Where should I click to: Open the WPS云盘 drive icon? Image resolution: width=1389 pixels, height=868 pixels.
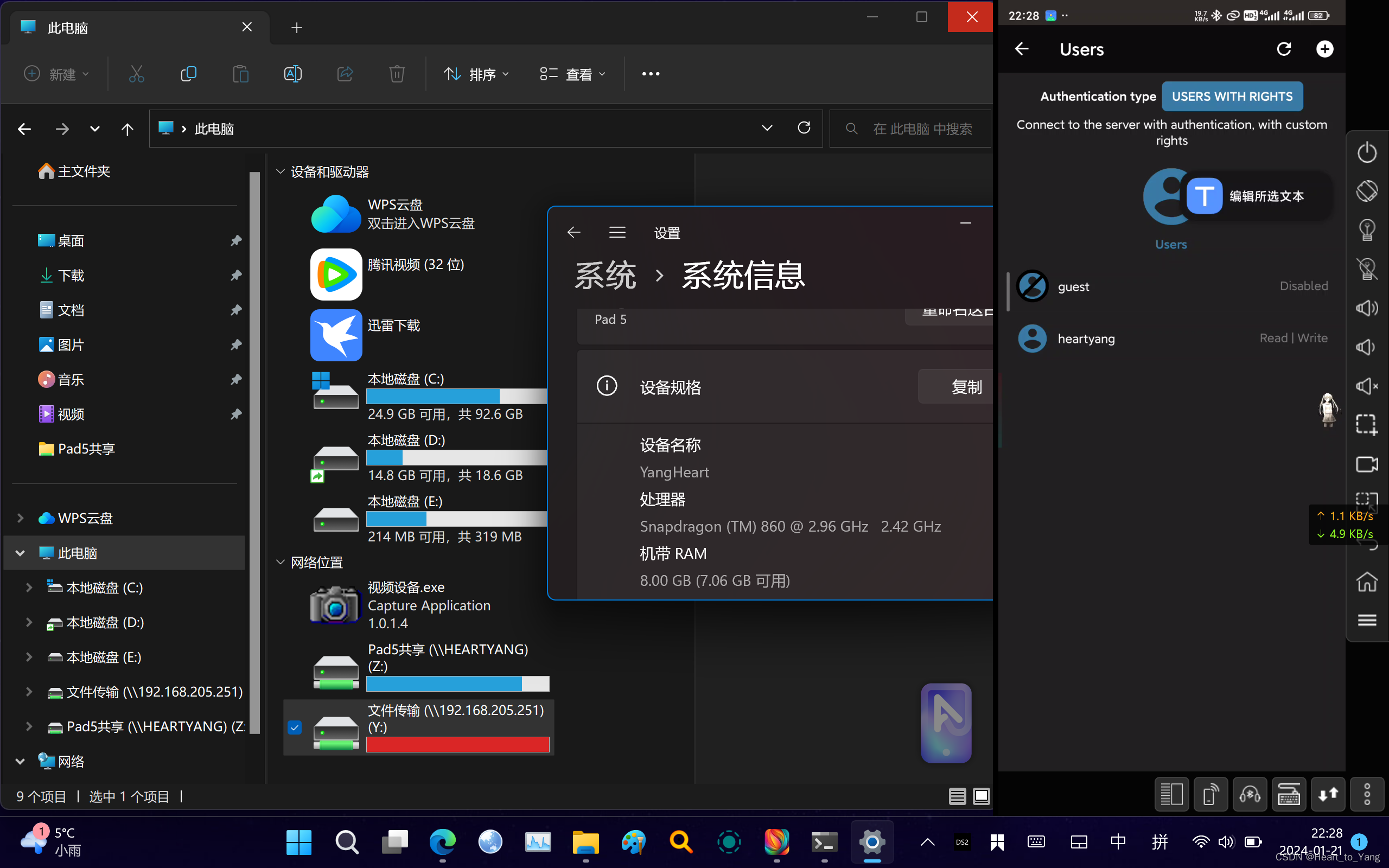point(336,214)
